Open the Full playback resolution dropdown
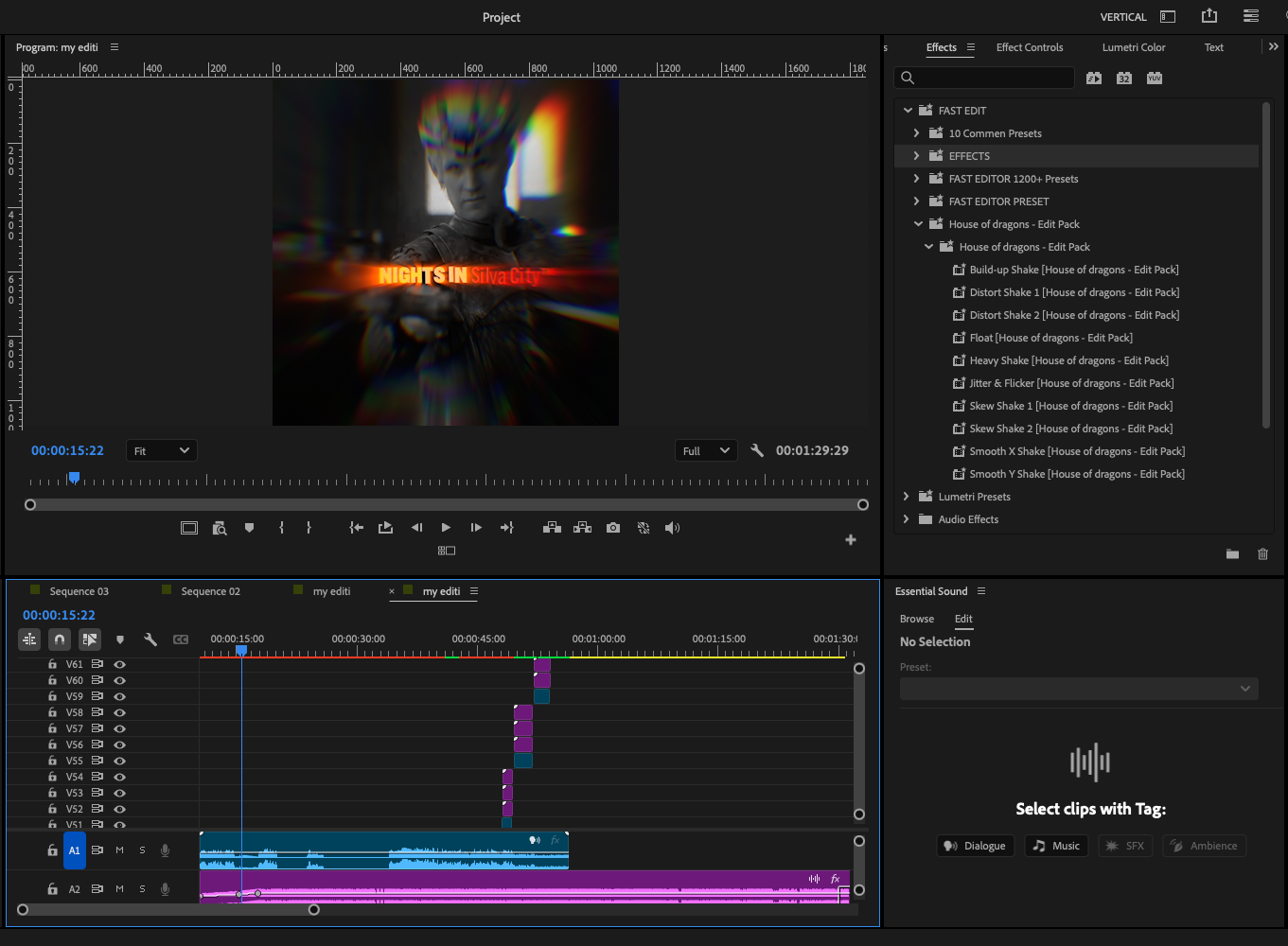 tap(706, 451)
